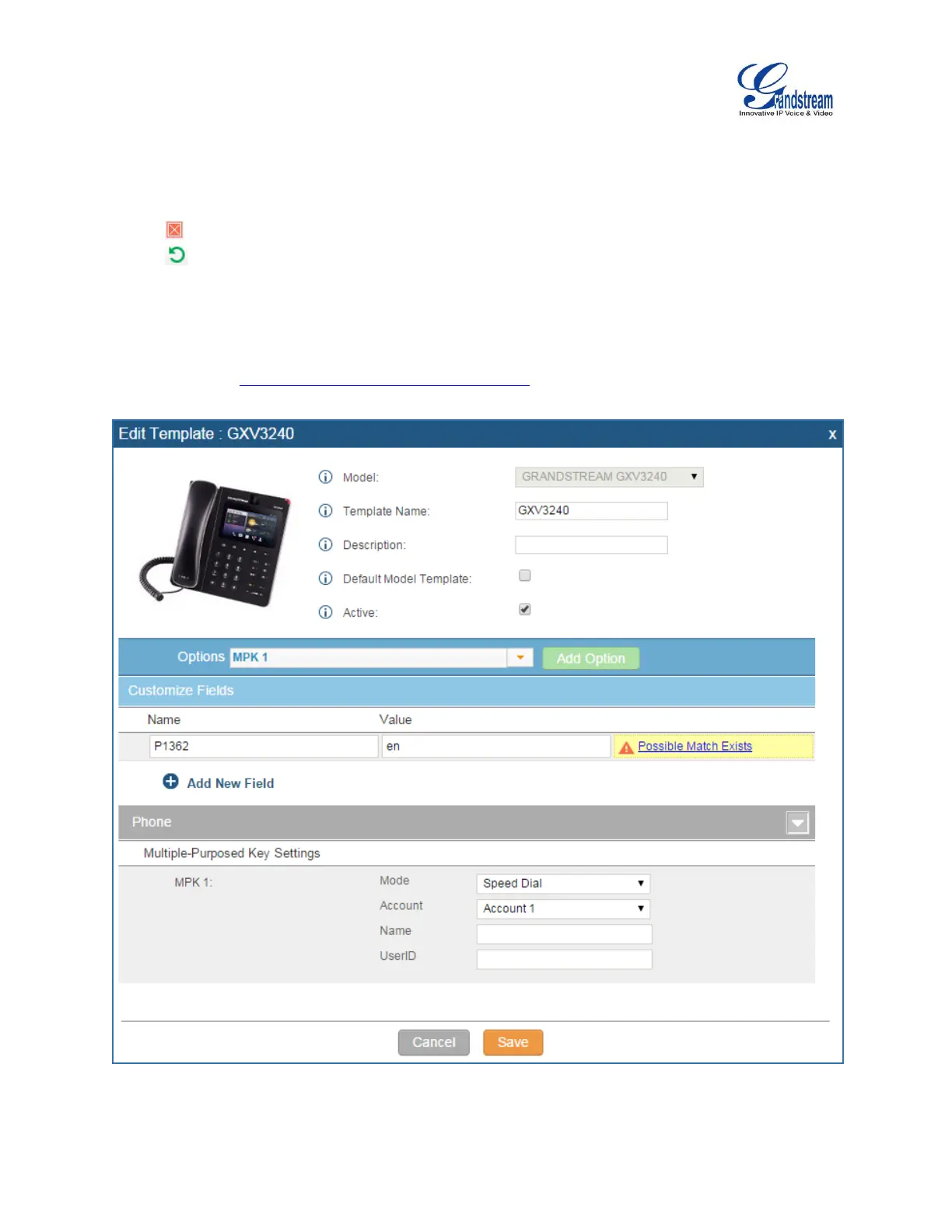Click the 'MPK 1:' label
952x1232 pixels.
(x=193, y=882)
